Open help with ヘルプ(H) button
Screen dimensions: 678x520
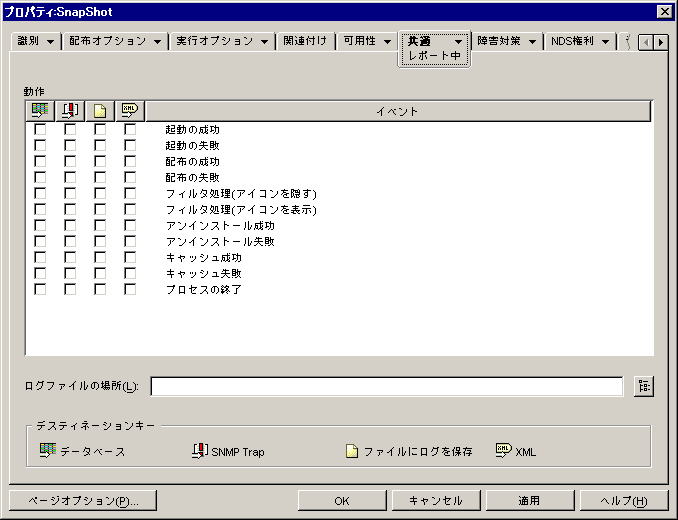click(x=624, y=501)
